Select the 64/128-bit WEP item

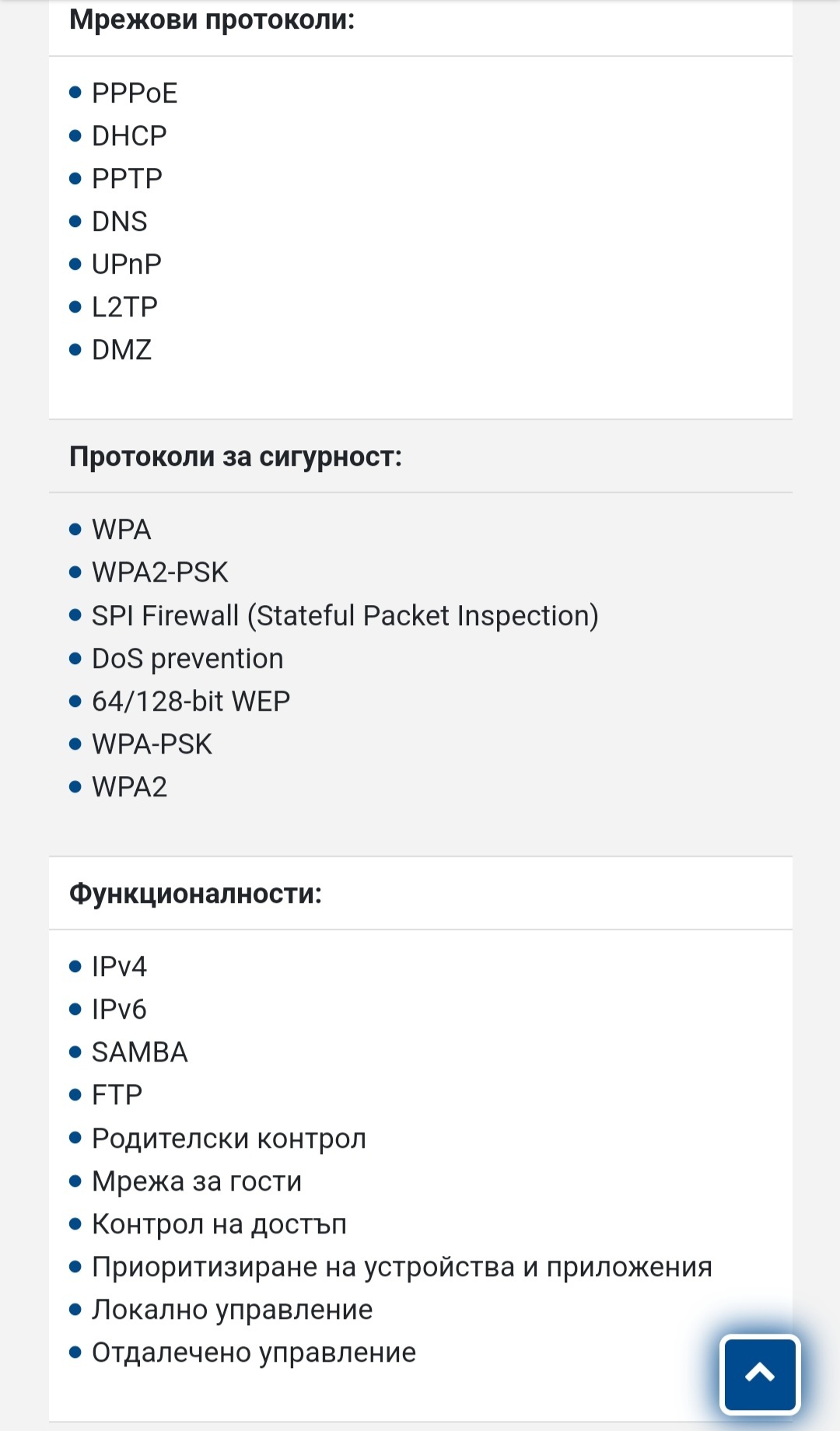[x=191, y=702]
